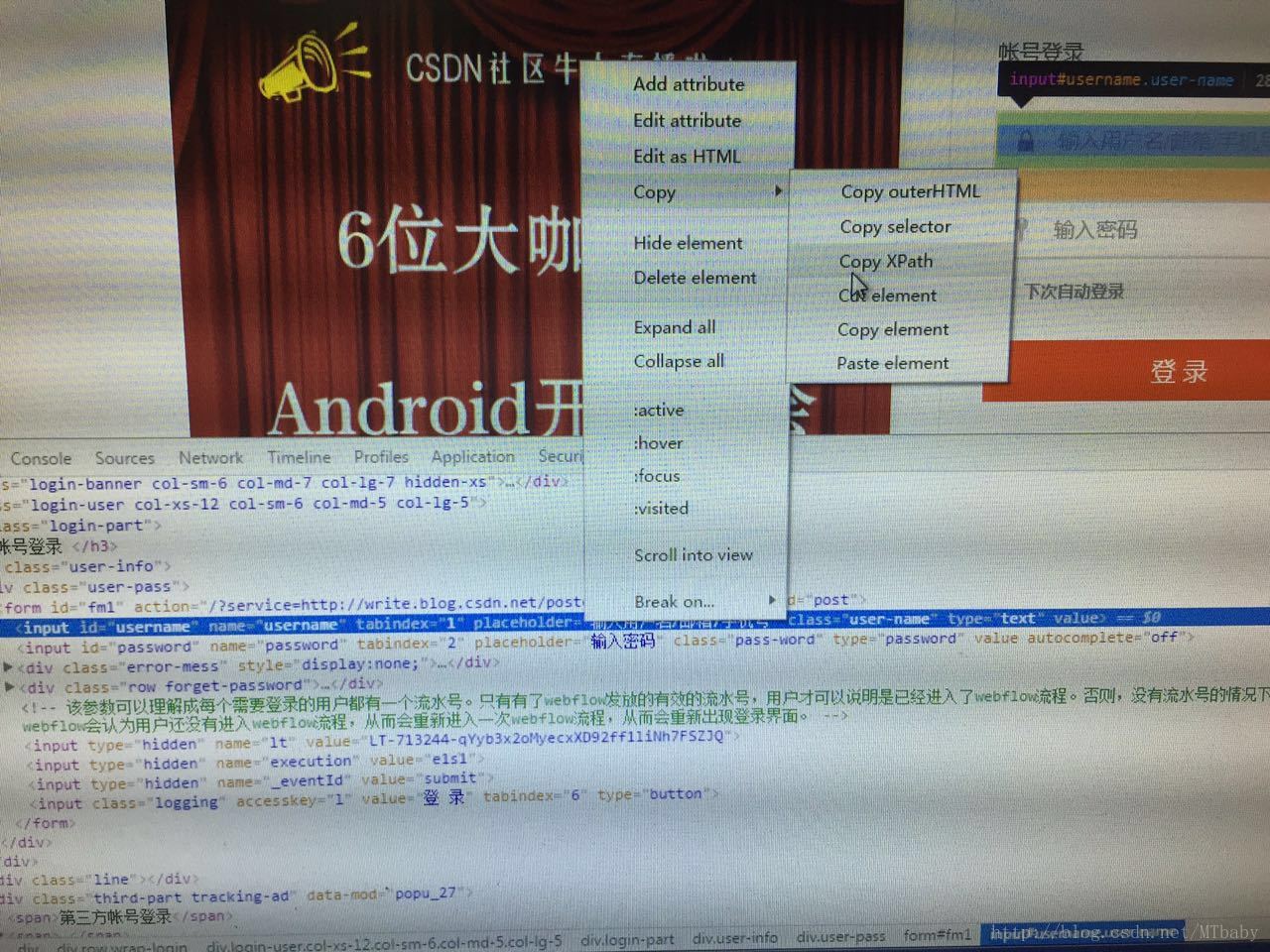1270x952 pixels.
Task: Click the lock icon in username field
Action: 1026,141
